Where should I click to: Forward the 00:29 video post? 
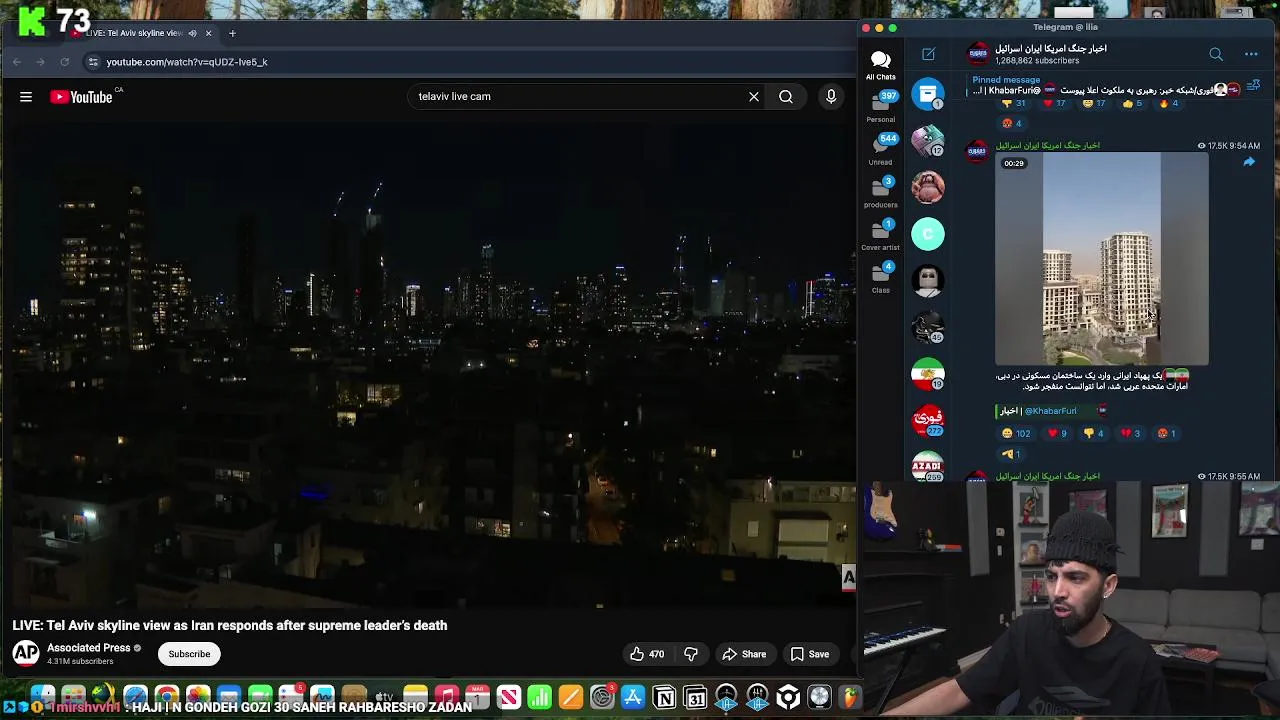[1249, 162]
